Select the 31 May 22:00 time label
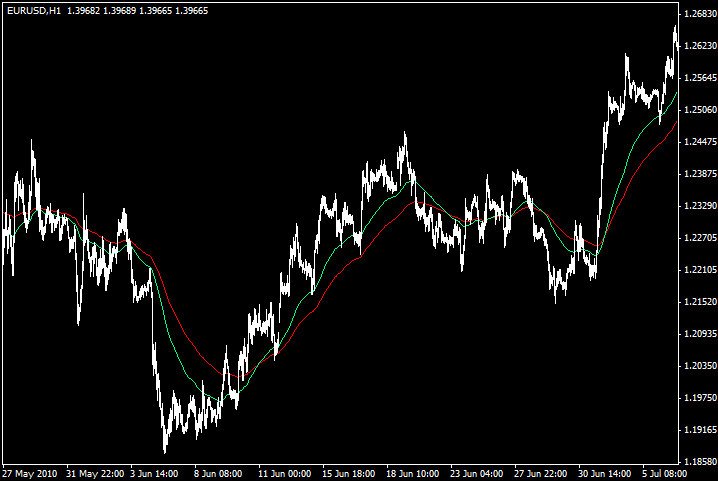This screenshot has width=718, height=481. (94, 472)
